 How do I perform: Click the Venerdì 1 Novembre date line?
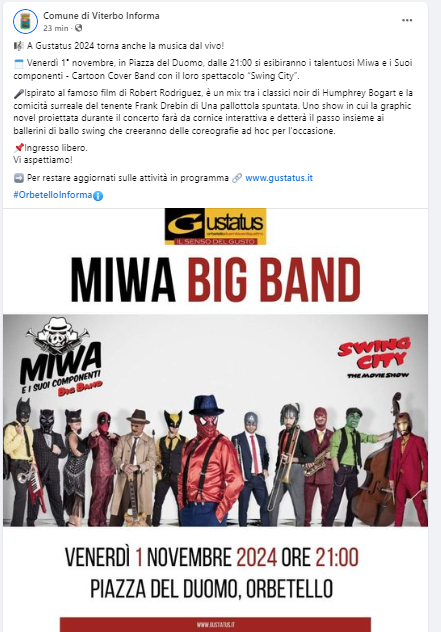tap(212, 558)
